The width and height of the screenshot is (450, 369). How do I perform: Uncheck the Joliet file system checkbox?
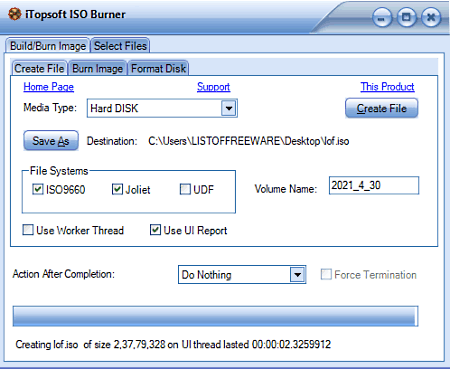click(117, 189)
